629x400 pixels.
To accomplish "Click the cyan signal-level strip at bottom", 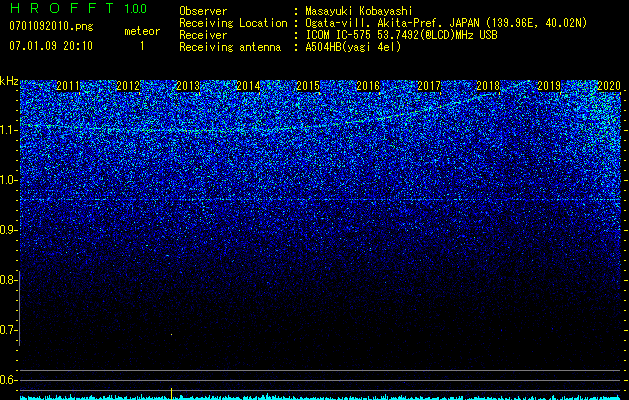I will click(320, 397).
